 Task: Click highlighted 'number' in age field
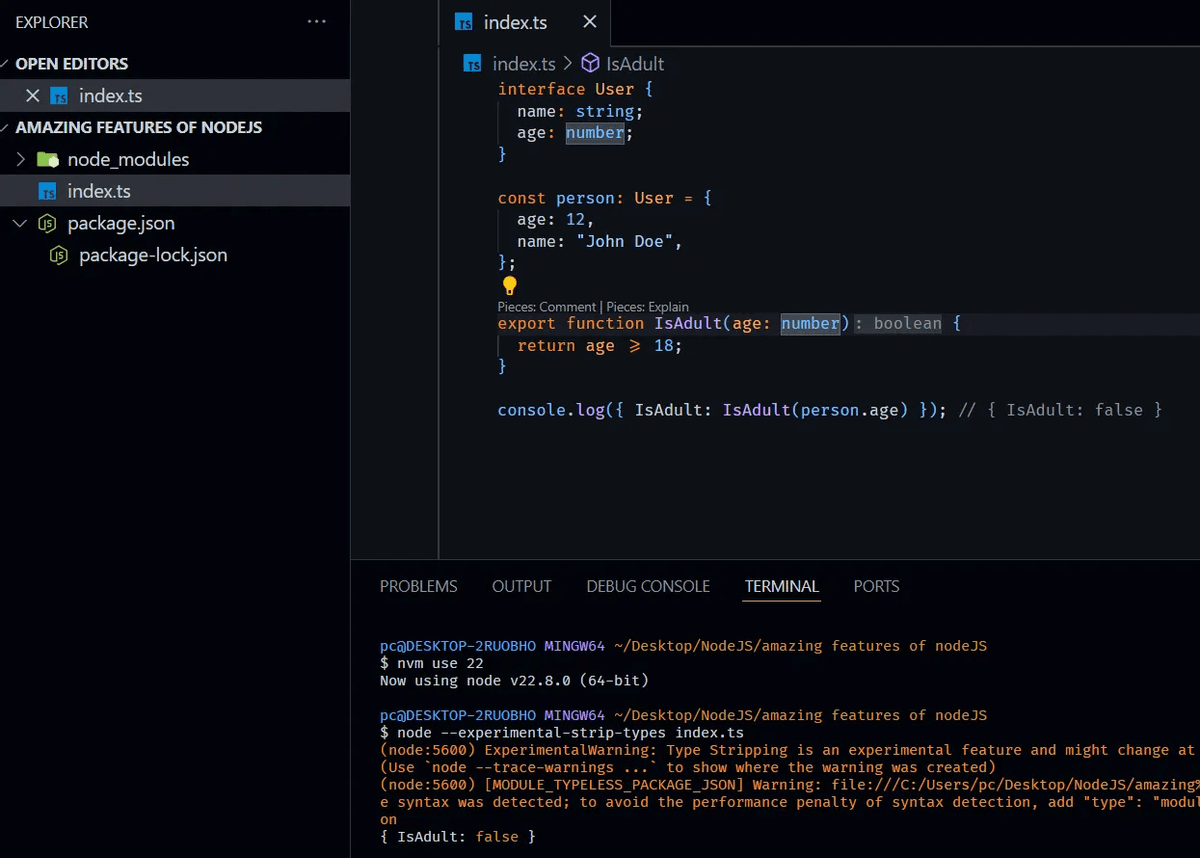click(595, 133)
